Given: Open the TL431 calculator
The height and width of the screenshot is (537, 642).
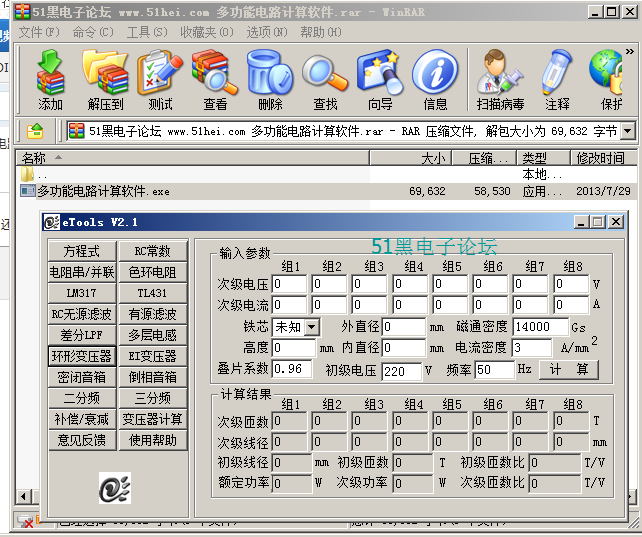Looking at the screenshot, I should click(153, 293).
